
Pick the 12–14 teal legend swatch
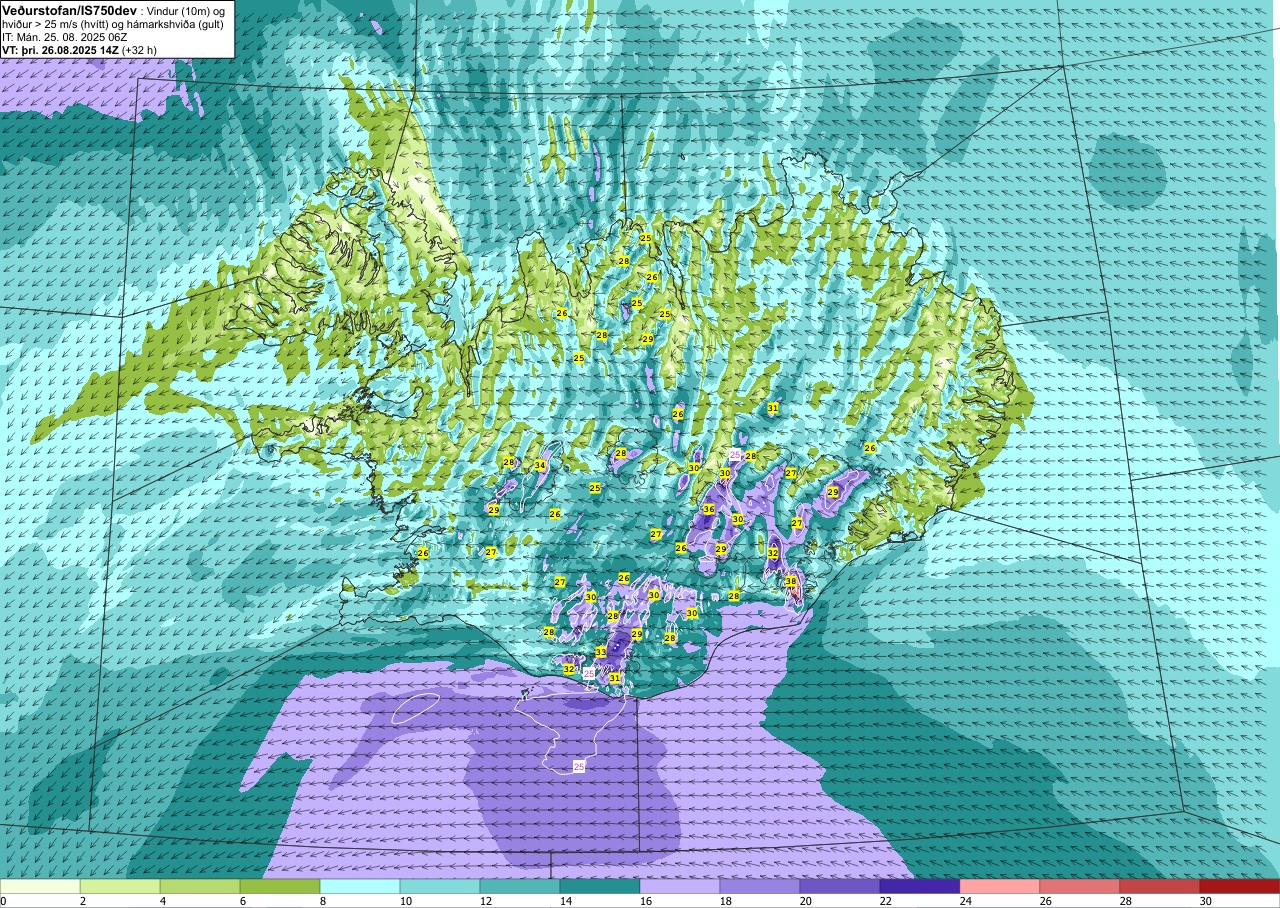click(520, 886)
